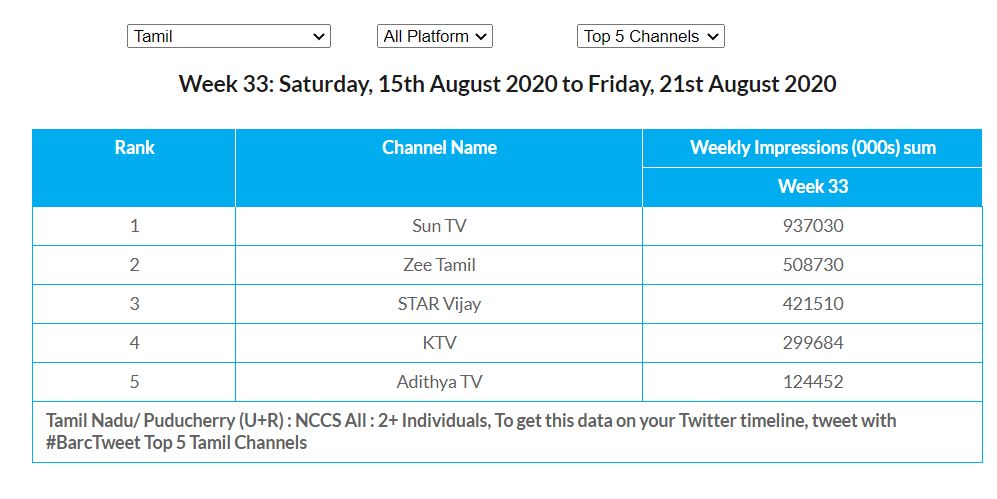Select the KTV channel cell
Viewport: 997px width, 499px height.
pos(439,343)
